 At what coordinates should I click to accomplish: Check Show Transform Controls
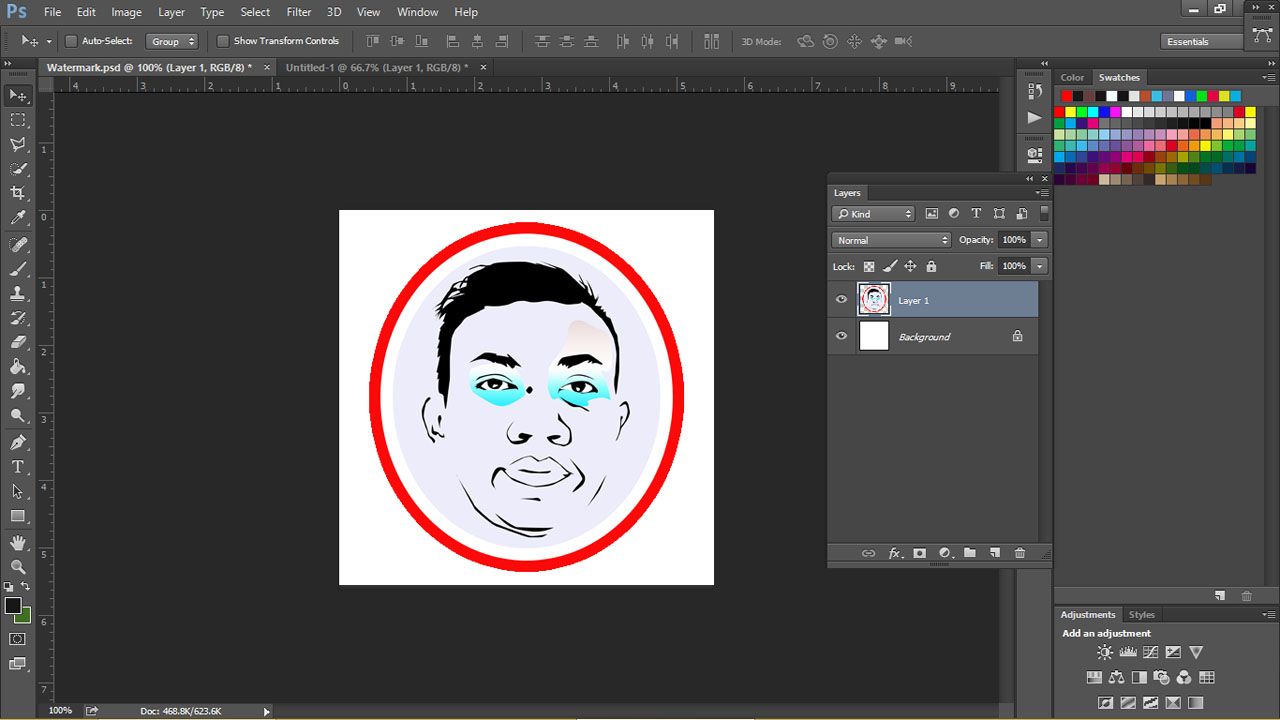(223, 42)
